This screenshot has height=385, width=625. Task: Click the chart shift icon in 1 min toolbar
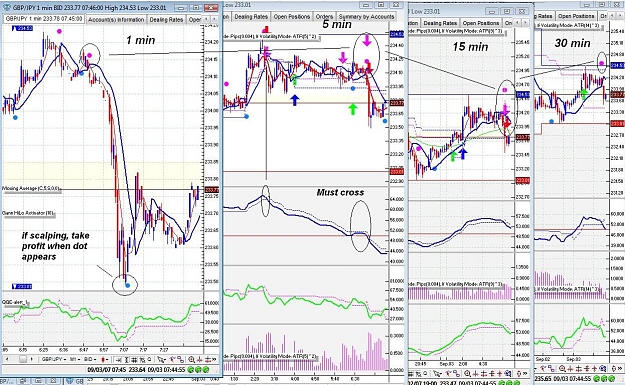118,360
